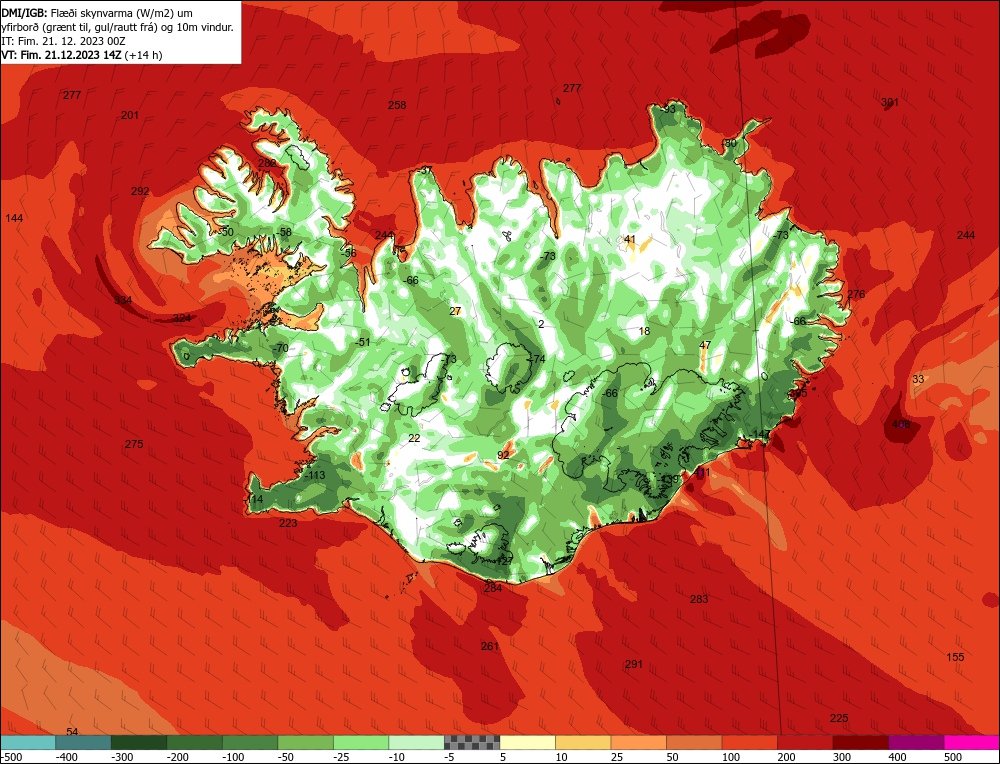Screen dimensions: 1000x764
Task: Click the map value 201 in the northwest
Action: 129,115
